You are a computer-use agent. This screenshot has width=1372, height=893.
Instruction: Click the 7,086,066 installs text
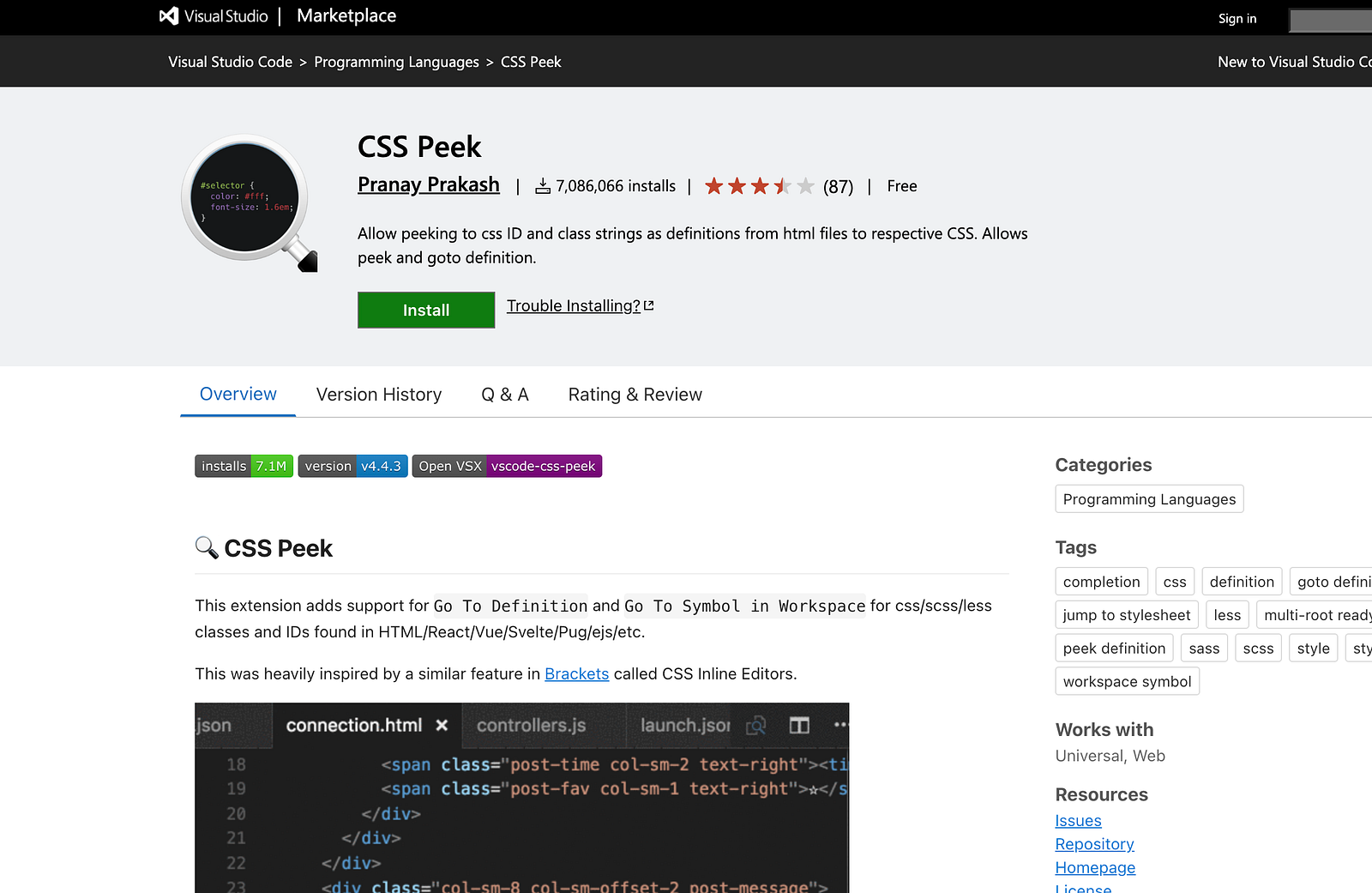click(616, 186)
